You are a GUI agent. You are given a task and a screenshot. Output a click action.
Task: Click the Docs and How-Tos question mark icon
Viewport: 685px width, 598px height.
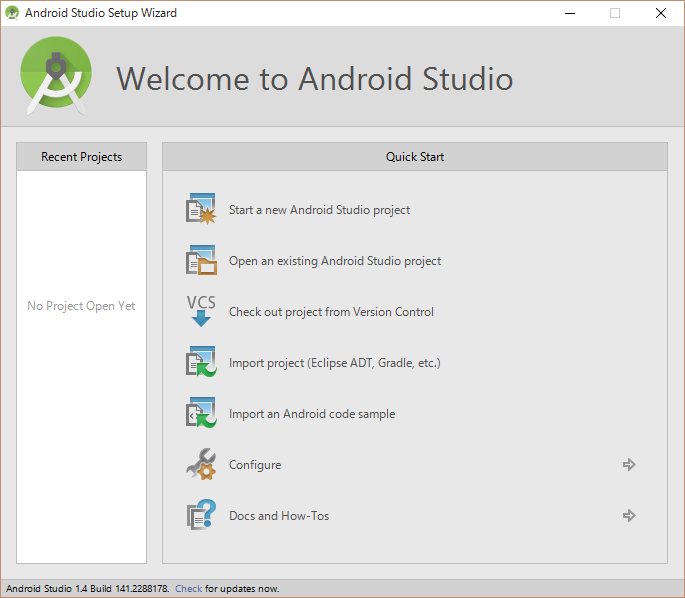[x=201, y=515]
